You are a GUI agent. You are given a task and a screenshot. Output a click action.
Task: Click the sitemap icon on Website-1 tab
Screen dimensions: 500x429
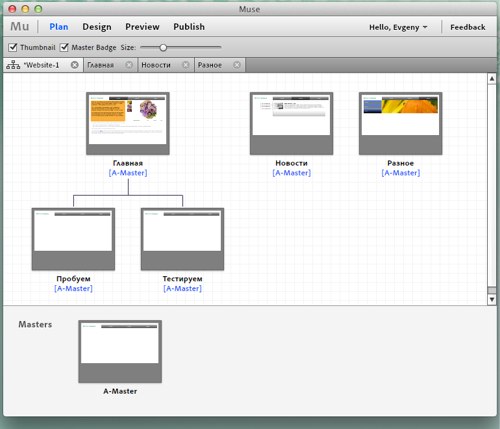(x=13, y=65)
